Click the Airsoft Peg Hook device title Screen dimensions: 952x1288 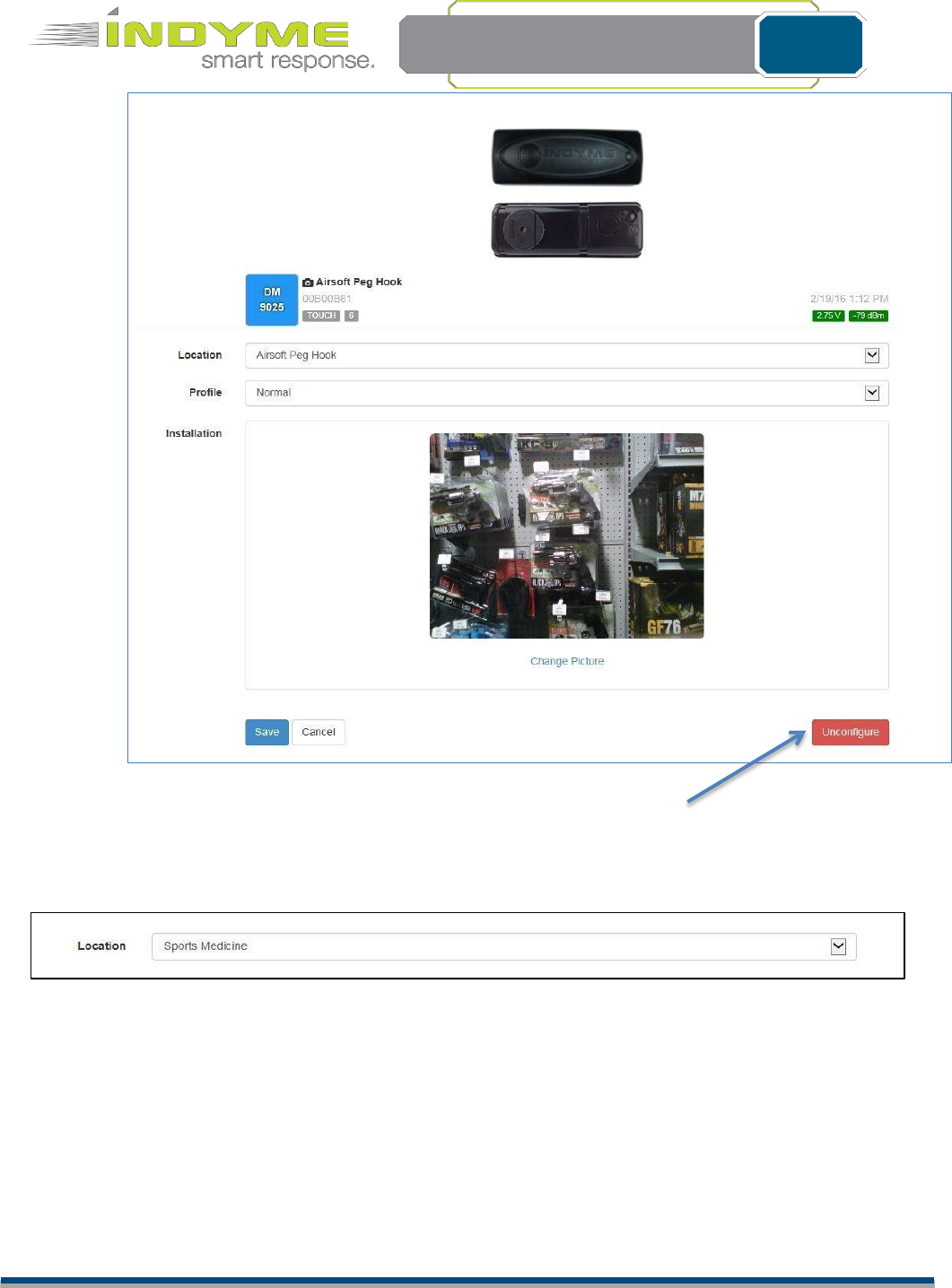[x=359, y=282]
